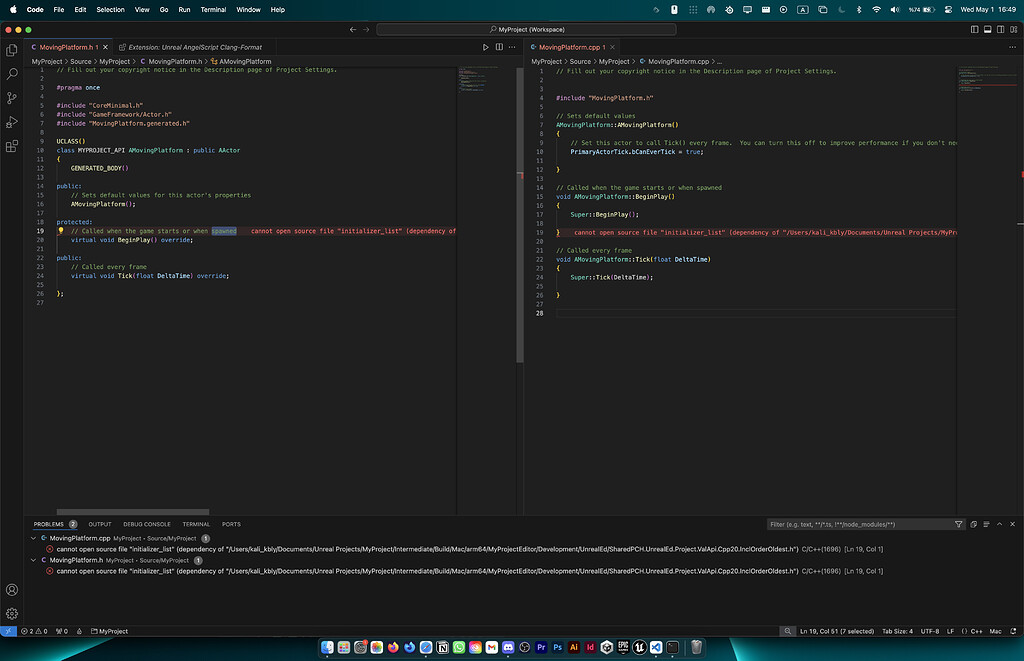The height and width of the screenshot is (661, 1024).
Task: Open the Explorer view in activity bar
Action: [x=12, y=50]
